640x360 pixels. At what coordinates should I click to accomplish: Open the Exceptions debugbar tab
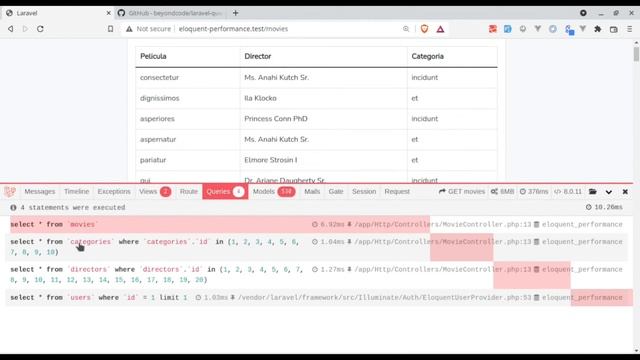(x=114, y=191)
